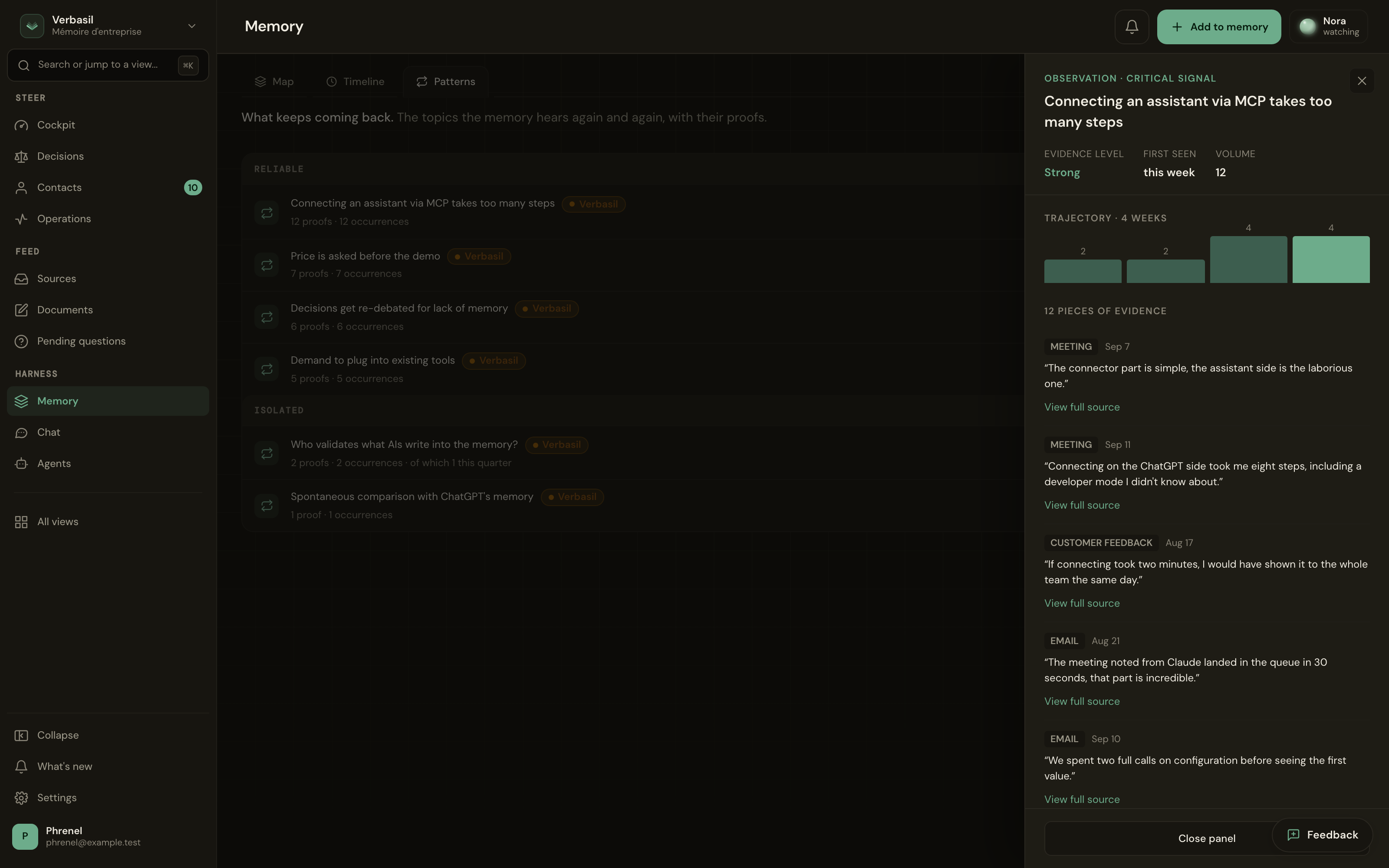This screenshot has width=1389, height=868.
Task: Open the notifications bell in the header
Action: point(1131,27)
